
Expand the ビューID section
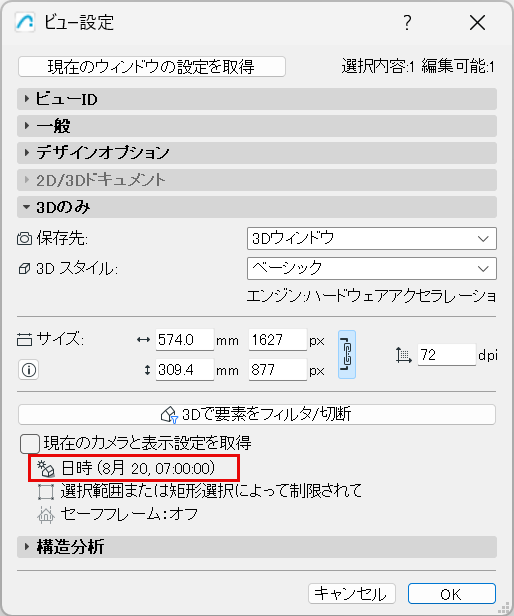[x=257, y=99]
